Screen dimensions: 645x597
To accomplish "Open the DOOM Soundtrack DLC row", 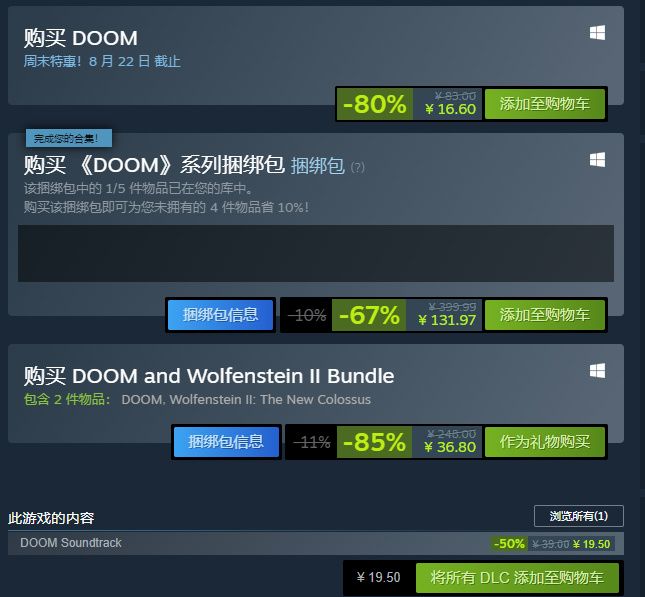I will tap(316, 543).
